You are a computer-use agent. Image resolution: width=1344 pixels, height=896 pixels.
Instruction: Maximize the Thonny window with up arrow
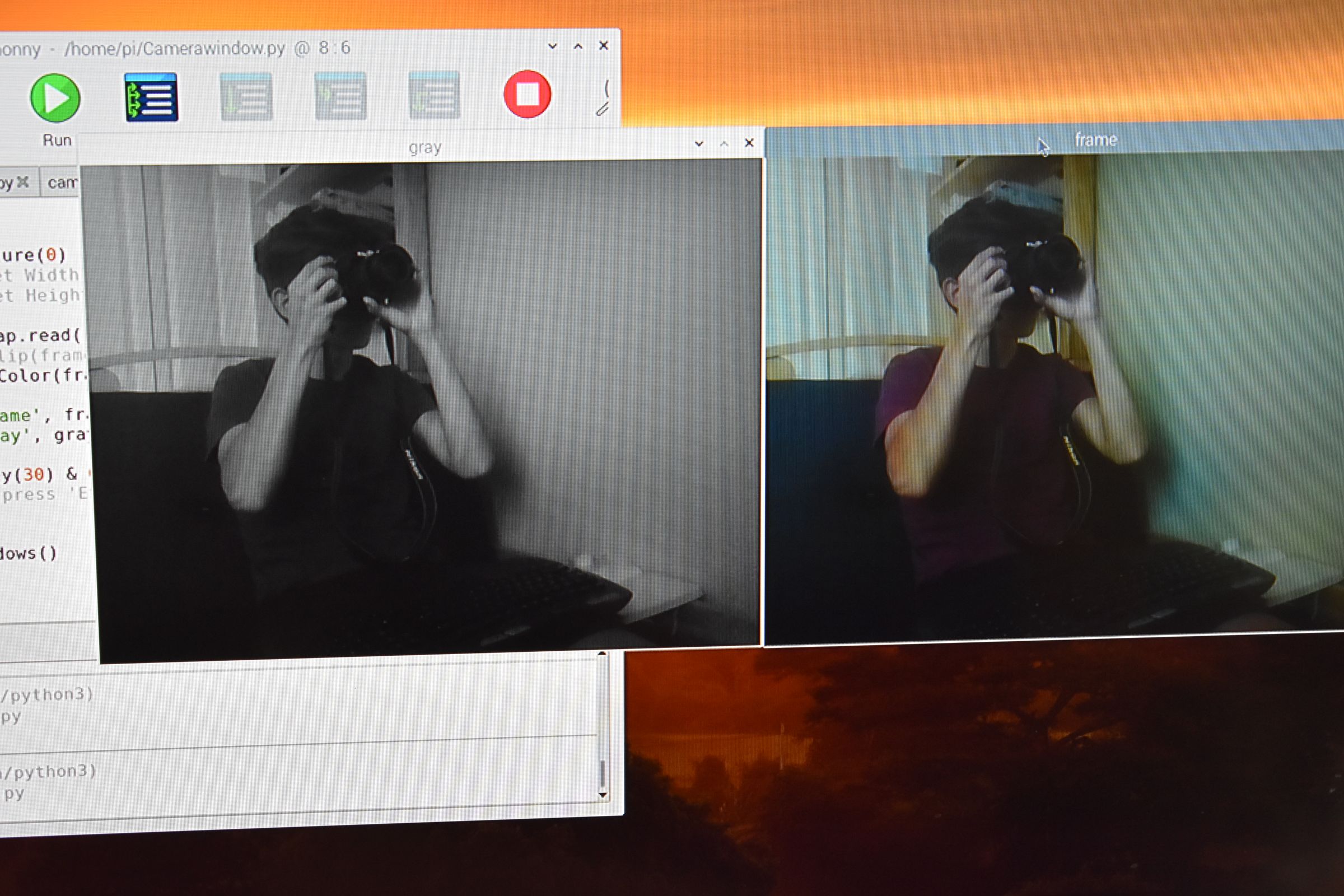[x=578, y=46]
